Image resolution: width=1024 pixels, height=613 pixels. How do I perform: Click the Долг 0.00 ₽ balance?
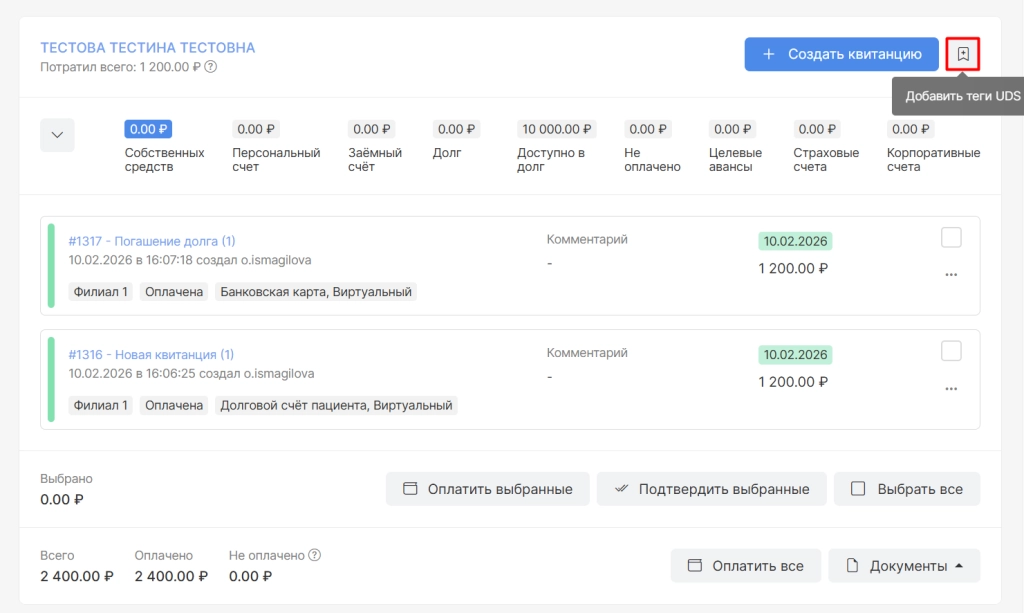click(x=456, y=129)
